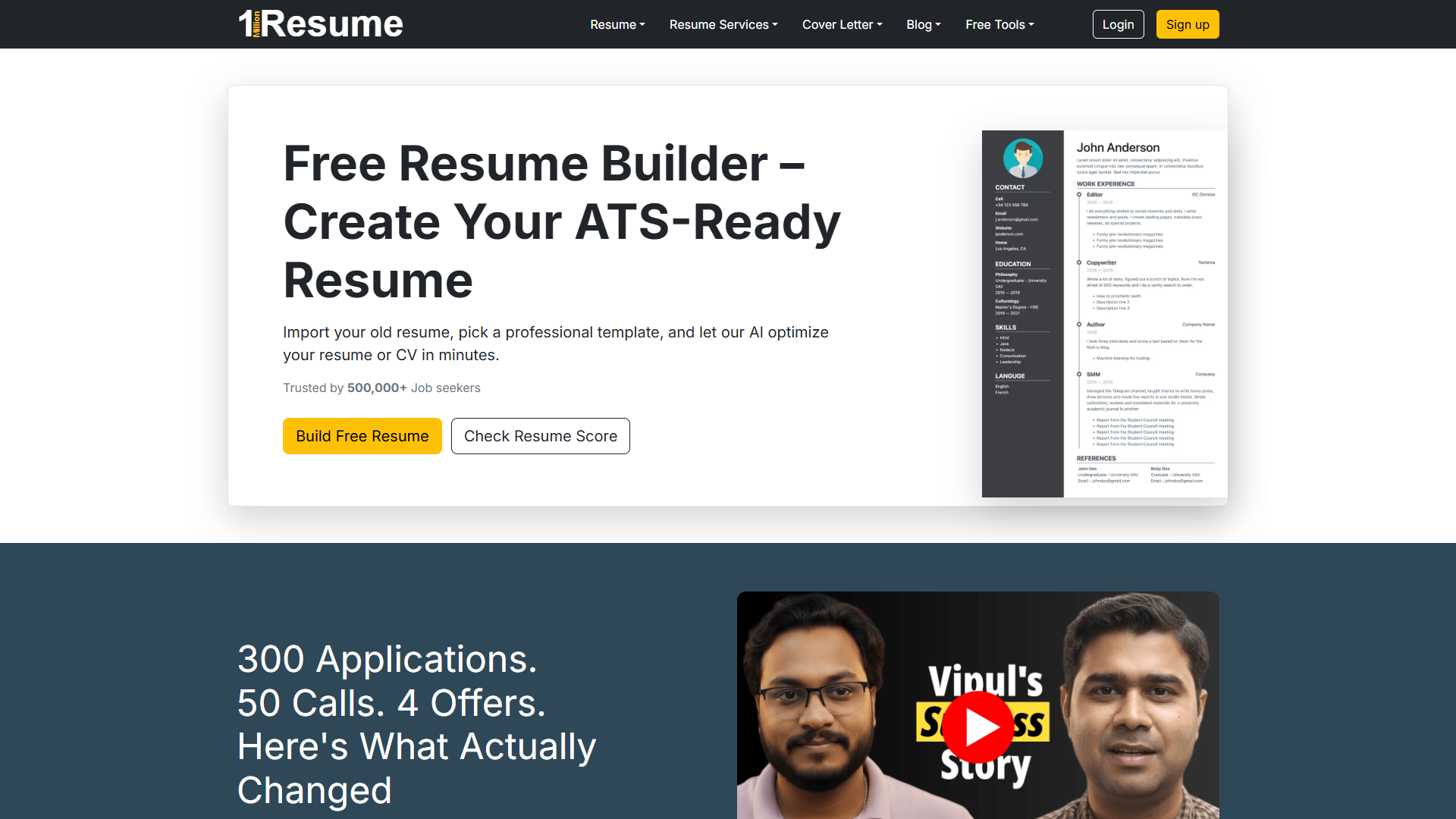Click the 'Trusted by 500,000+ Job seekers' text
1456x819 pixels.
pos(381,388)
